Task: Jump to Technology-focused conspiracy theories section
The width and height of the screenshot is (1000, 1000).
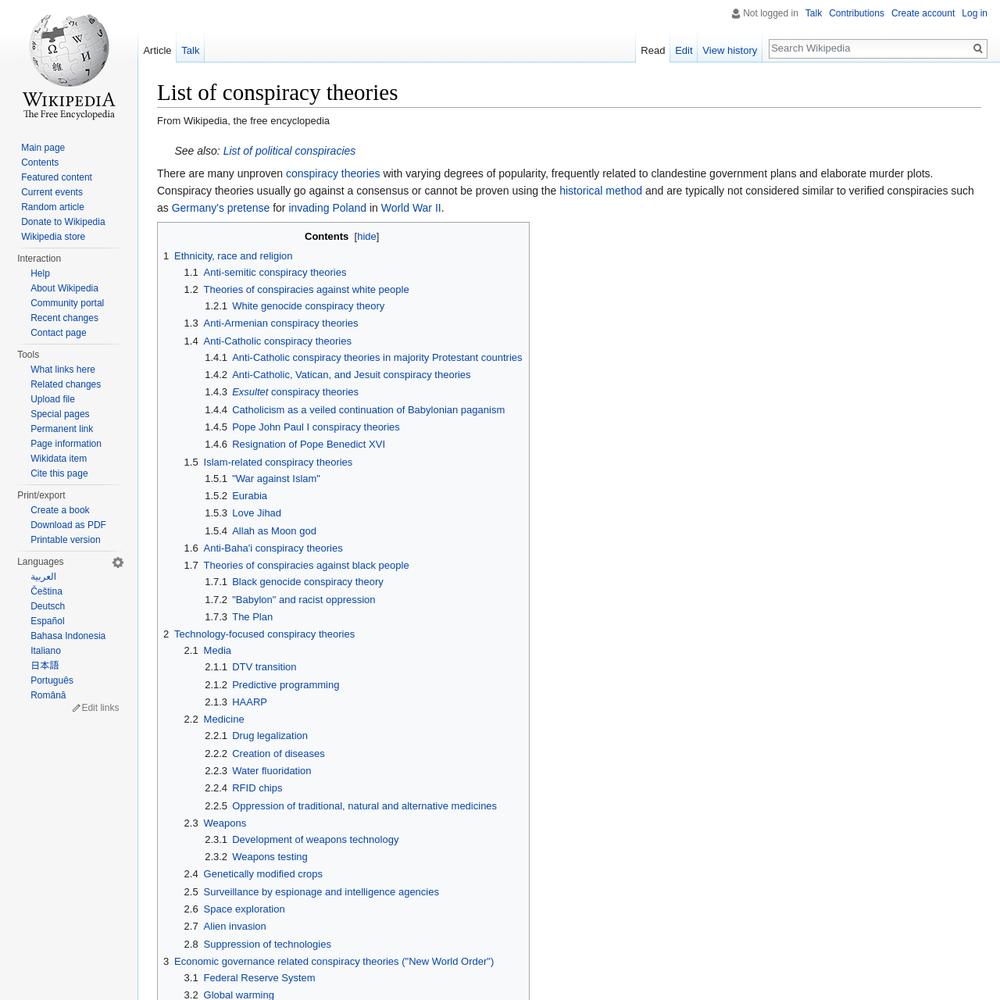Action: point(264,635)
